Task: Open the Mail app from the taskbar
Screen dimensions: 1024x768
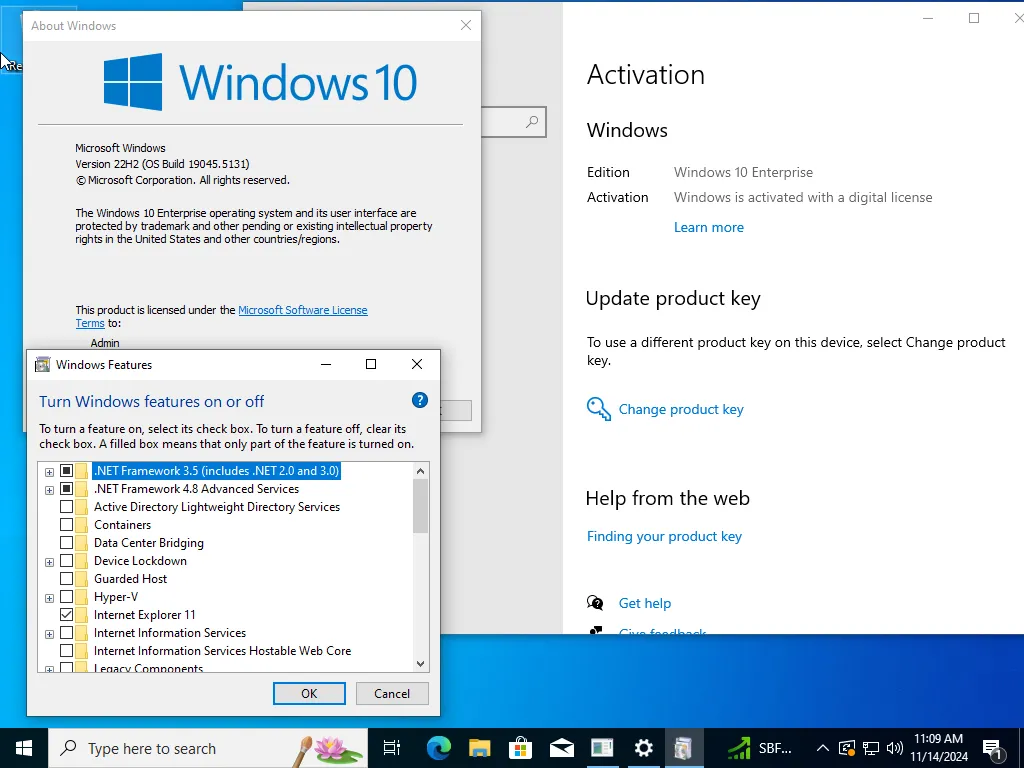Action: point(561,747)
